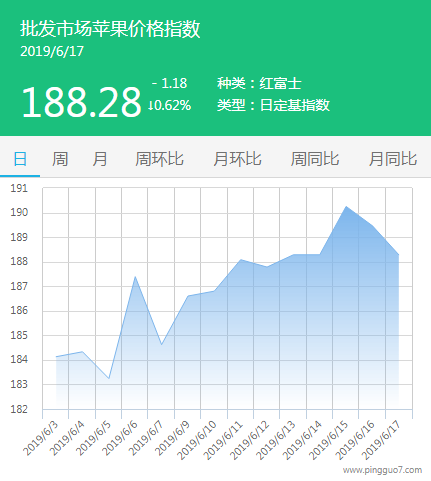Click the 类型：日定基指数 label
The height and width of the screenshot is (481, 431).
point(273,105)
